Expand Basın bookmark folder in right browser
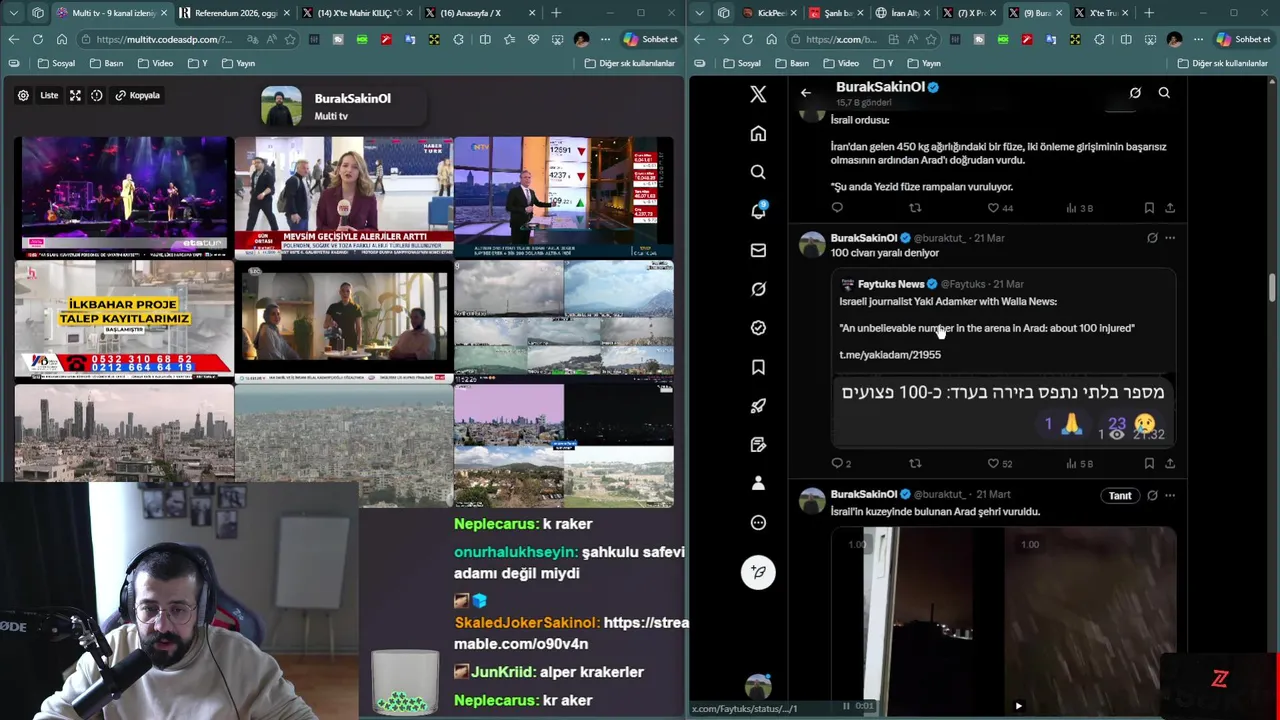This screenshot has width=1280, height=720. 791,63
